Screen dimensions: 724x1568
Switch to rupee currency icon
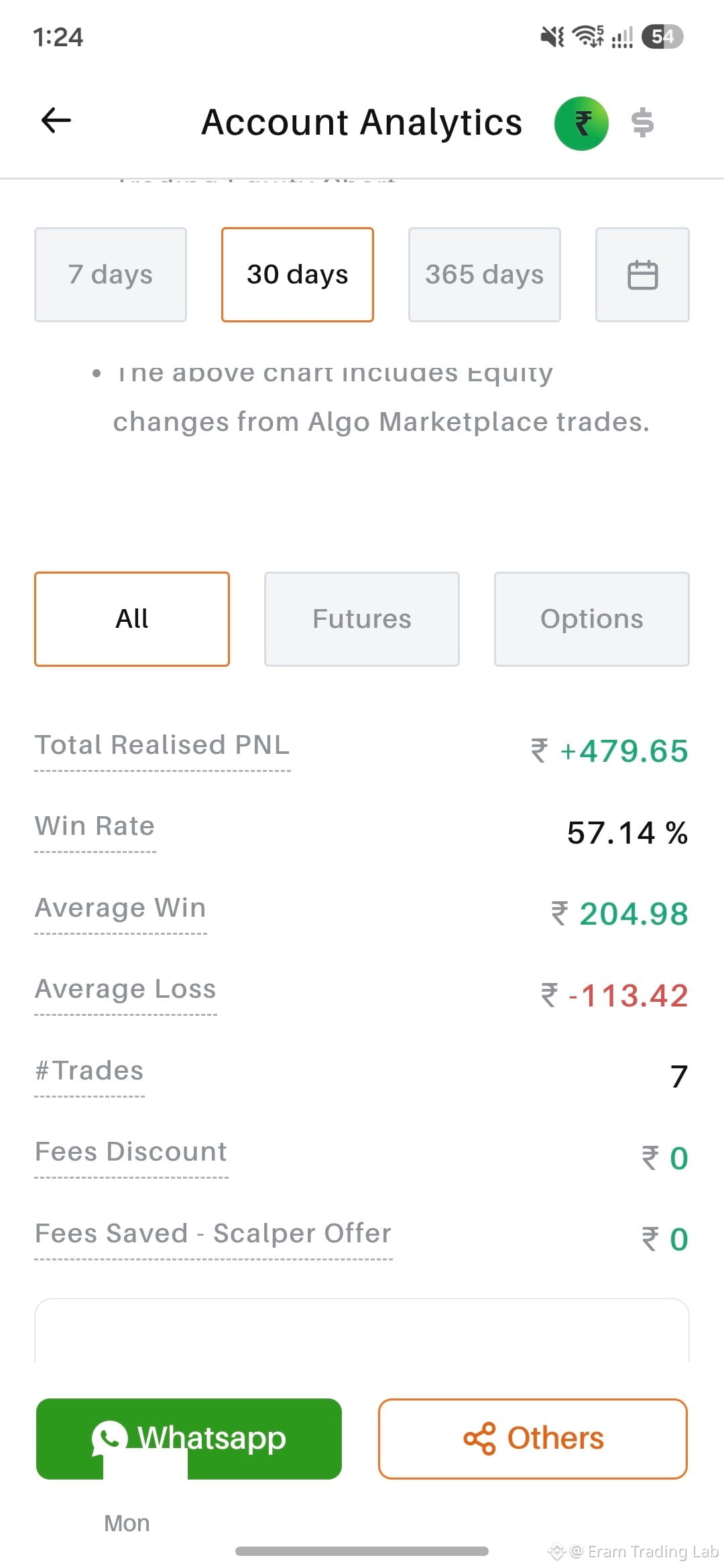[581, 123]
